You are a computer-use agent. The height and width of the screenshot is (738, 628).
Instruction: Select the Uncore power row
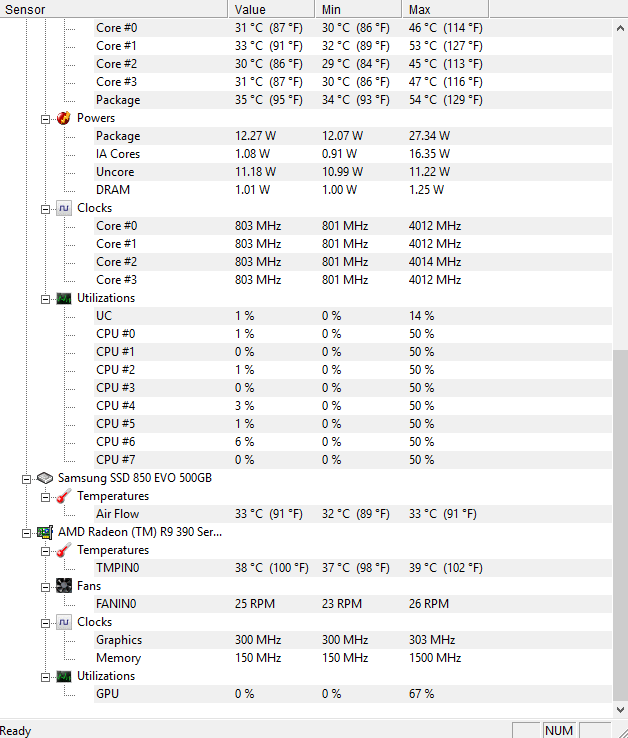[353, 172]
